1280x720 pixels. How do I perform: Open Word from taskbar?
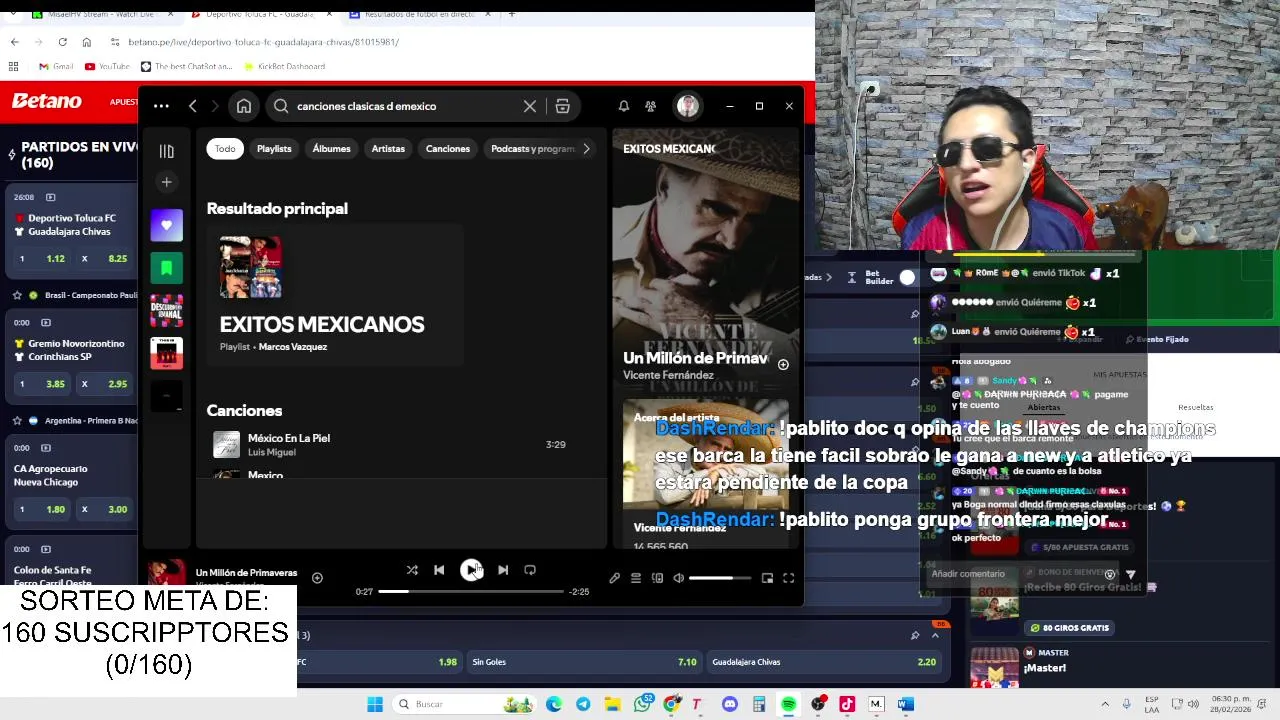[x=905, y=704]
